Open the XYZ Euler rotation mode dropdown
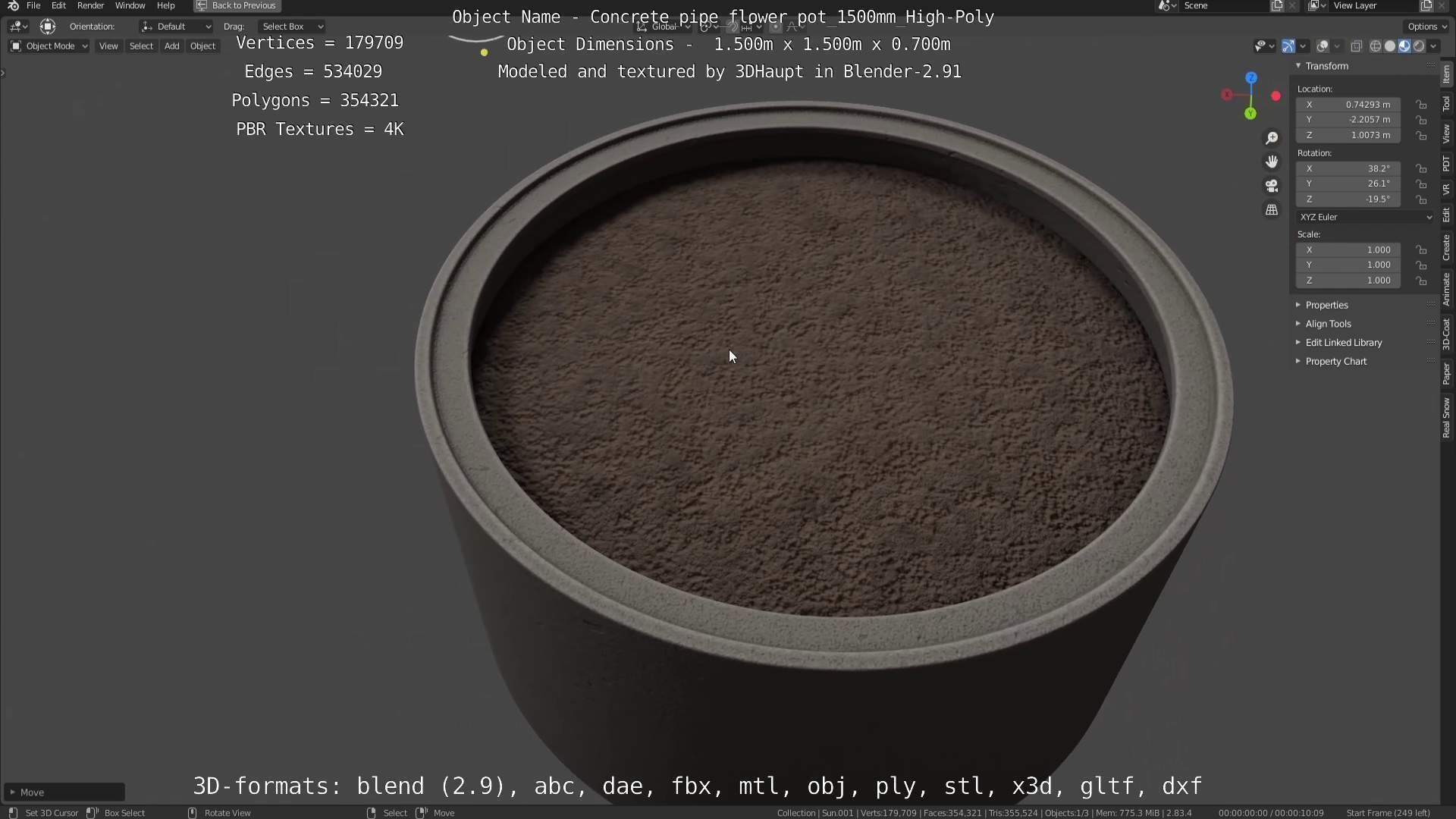The image size is (1456, 819). 1365,217
